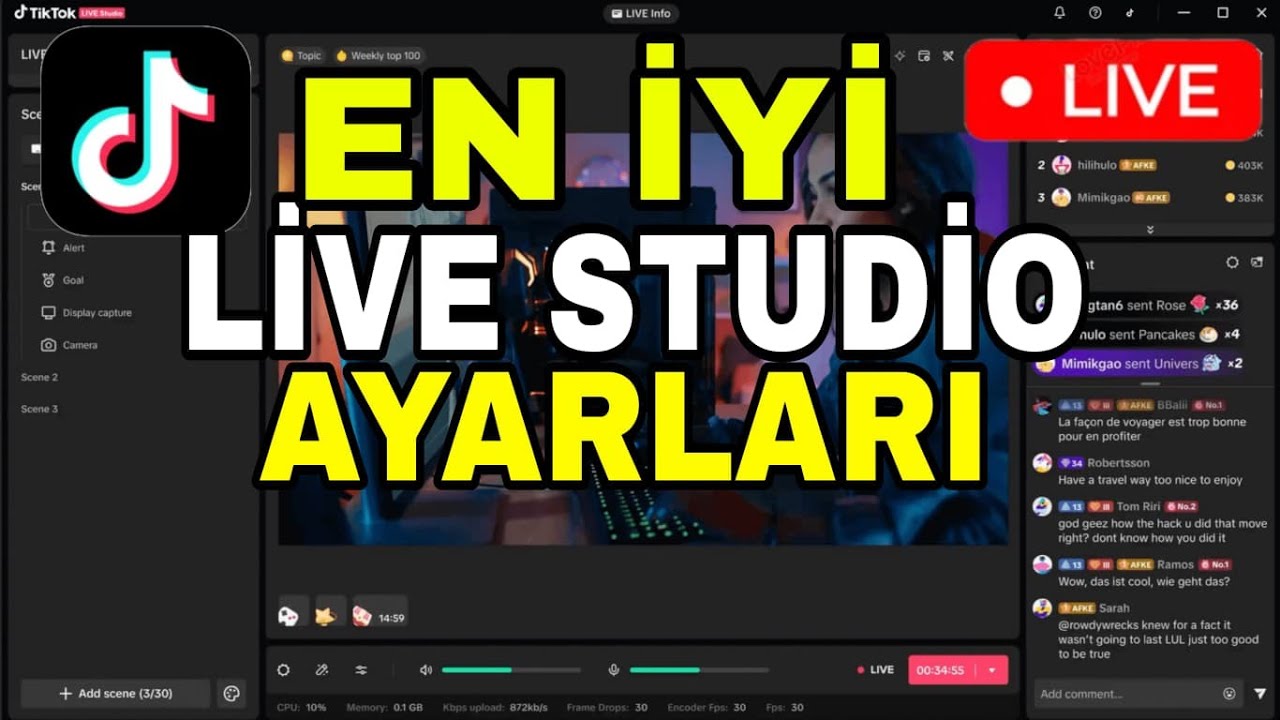The width and height of the screenshot is (1280, 720).
Task: Click the send comment arrow icon
Action: [1260, 694]
